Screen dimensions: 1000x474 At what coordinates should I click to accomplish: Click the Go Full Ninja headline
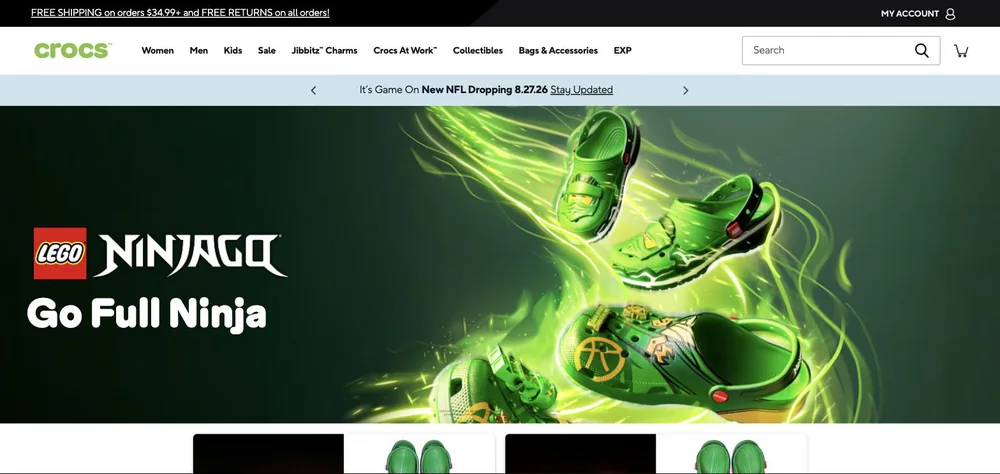click(x=147, y=314)
